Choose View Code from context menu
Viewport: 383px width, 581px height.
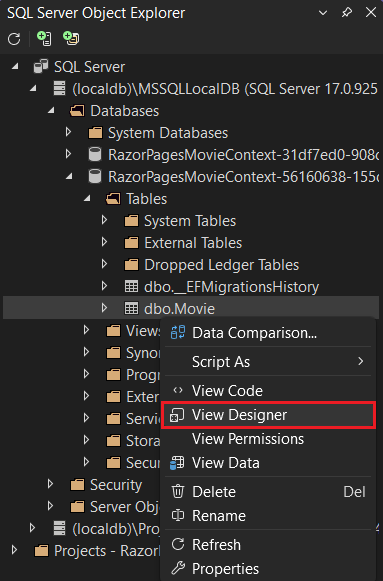[268, 391]
